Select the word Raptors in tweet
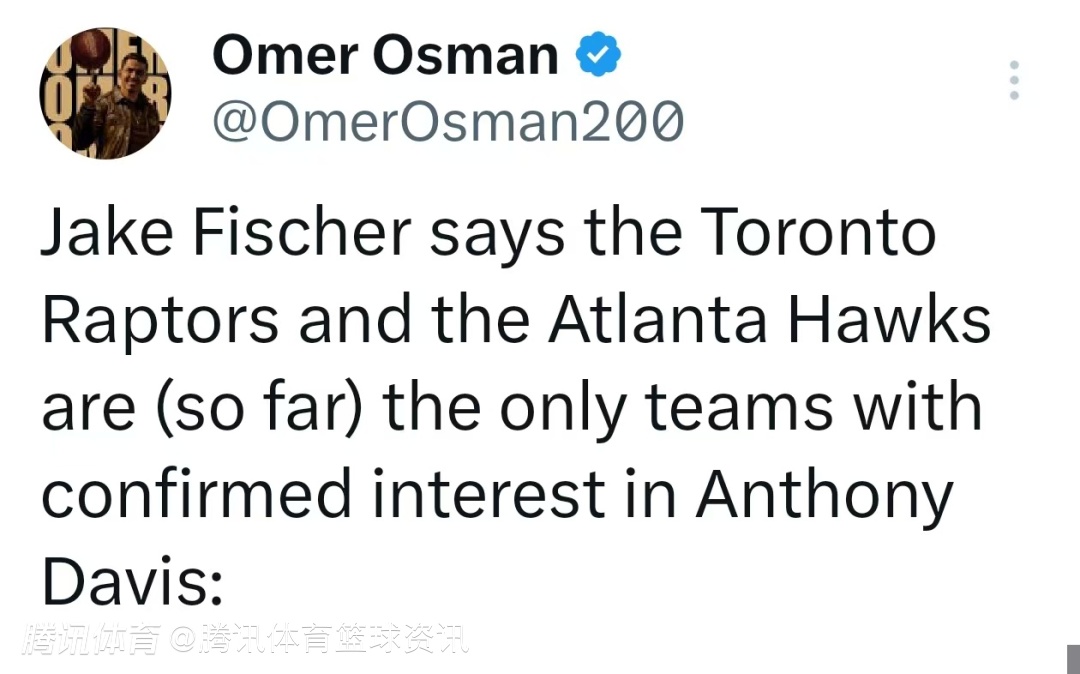1080x674 pixels. [162, 320]
